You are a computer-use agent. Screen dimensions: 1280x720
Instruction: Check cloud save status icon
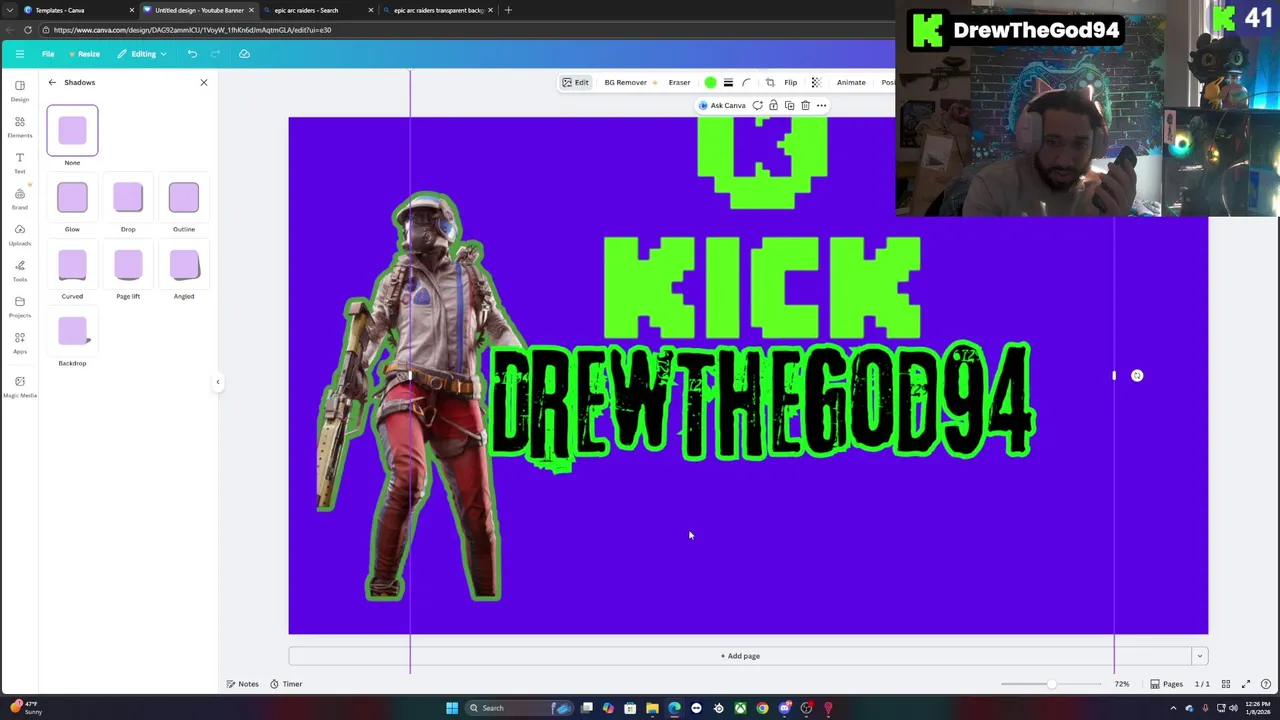(x=244, y=54)
